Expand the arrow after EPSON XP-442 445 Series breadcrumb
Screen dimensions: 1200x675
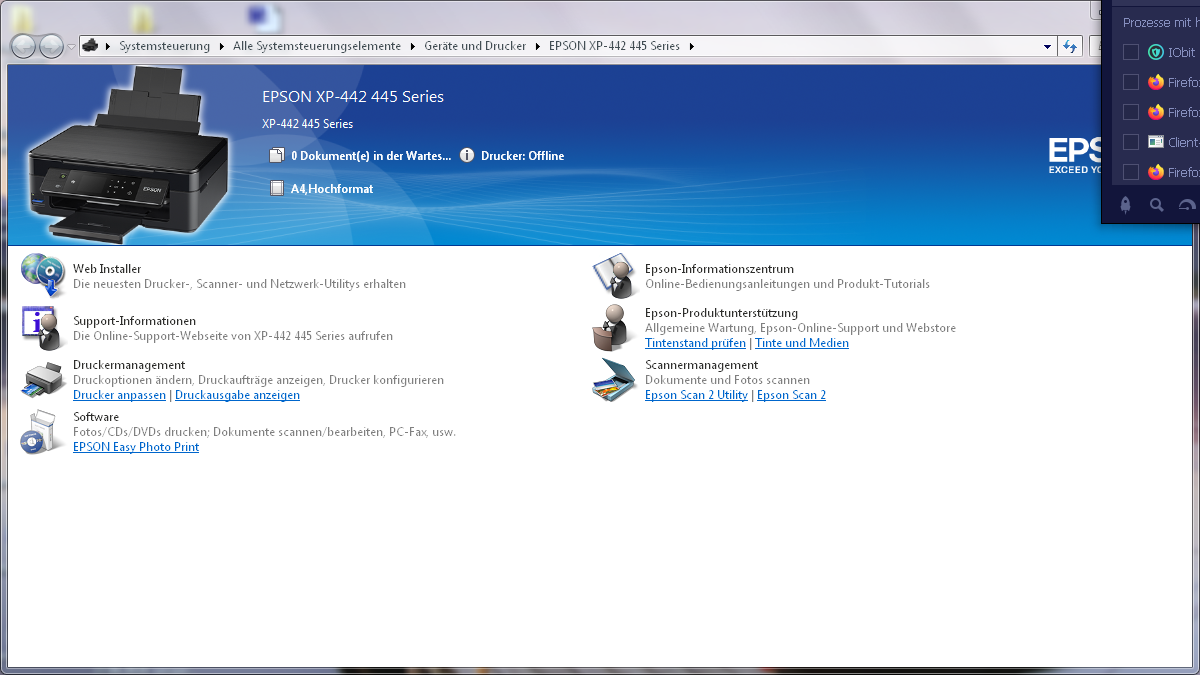point(690,46)
